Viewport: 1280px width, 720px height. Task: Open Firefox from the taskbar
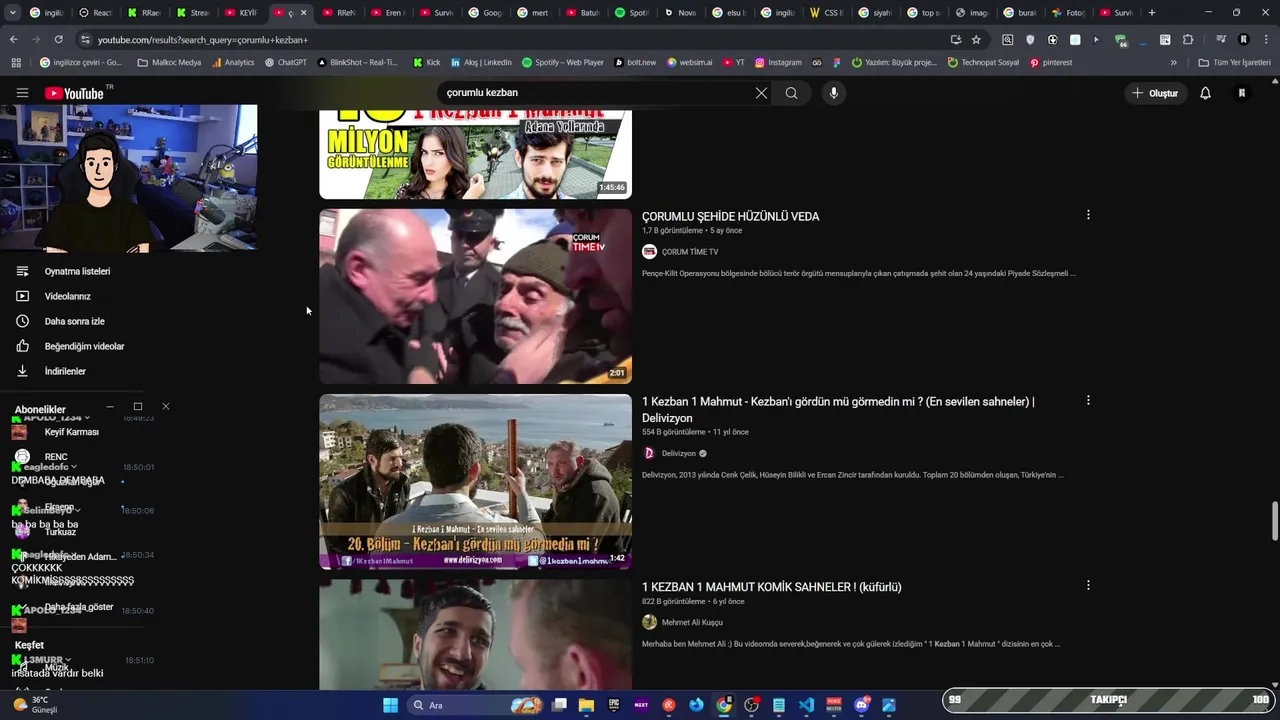click(x=696, y=705)
